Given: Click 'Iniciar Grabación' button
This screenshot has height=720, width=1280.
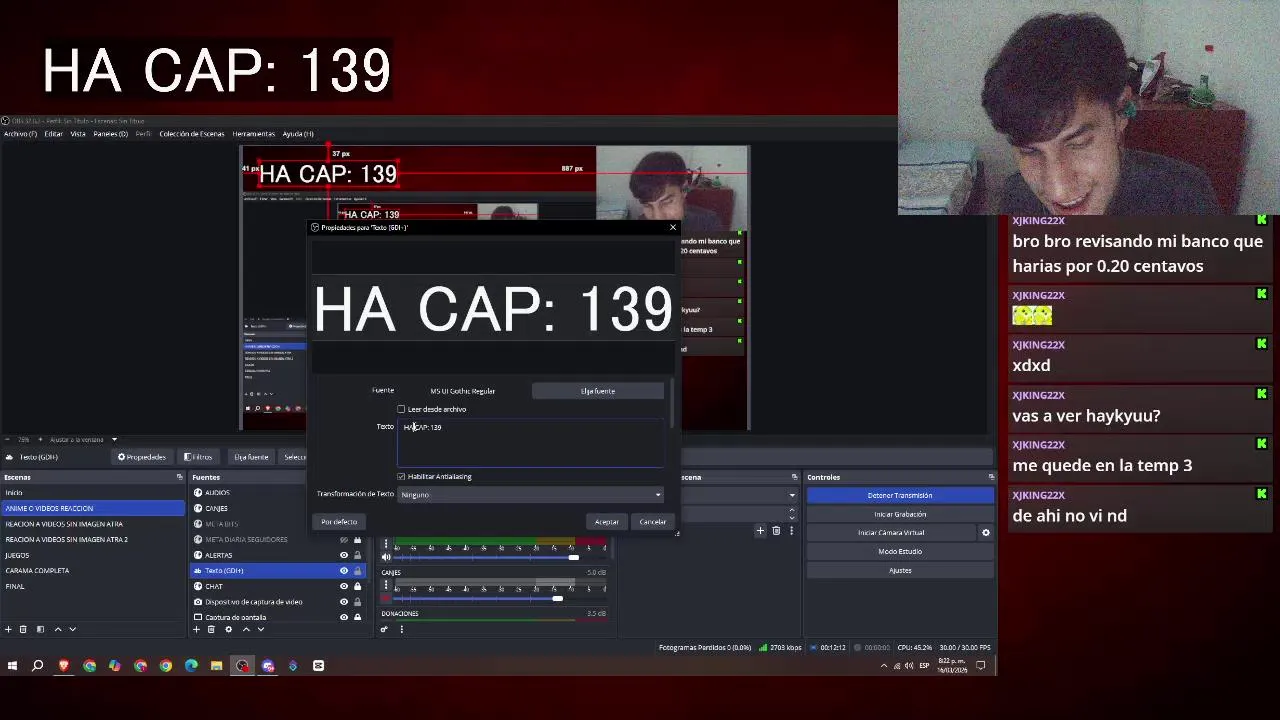Looking at the screenshot, I should pos(900,514).
